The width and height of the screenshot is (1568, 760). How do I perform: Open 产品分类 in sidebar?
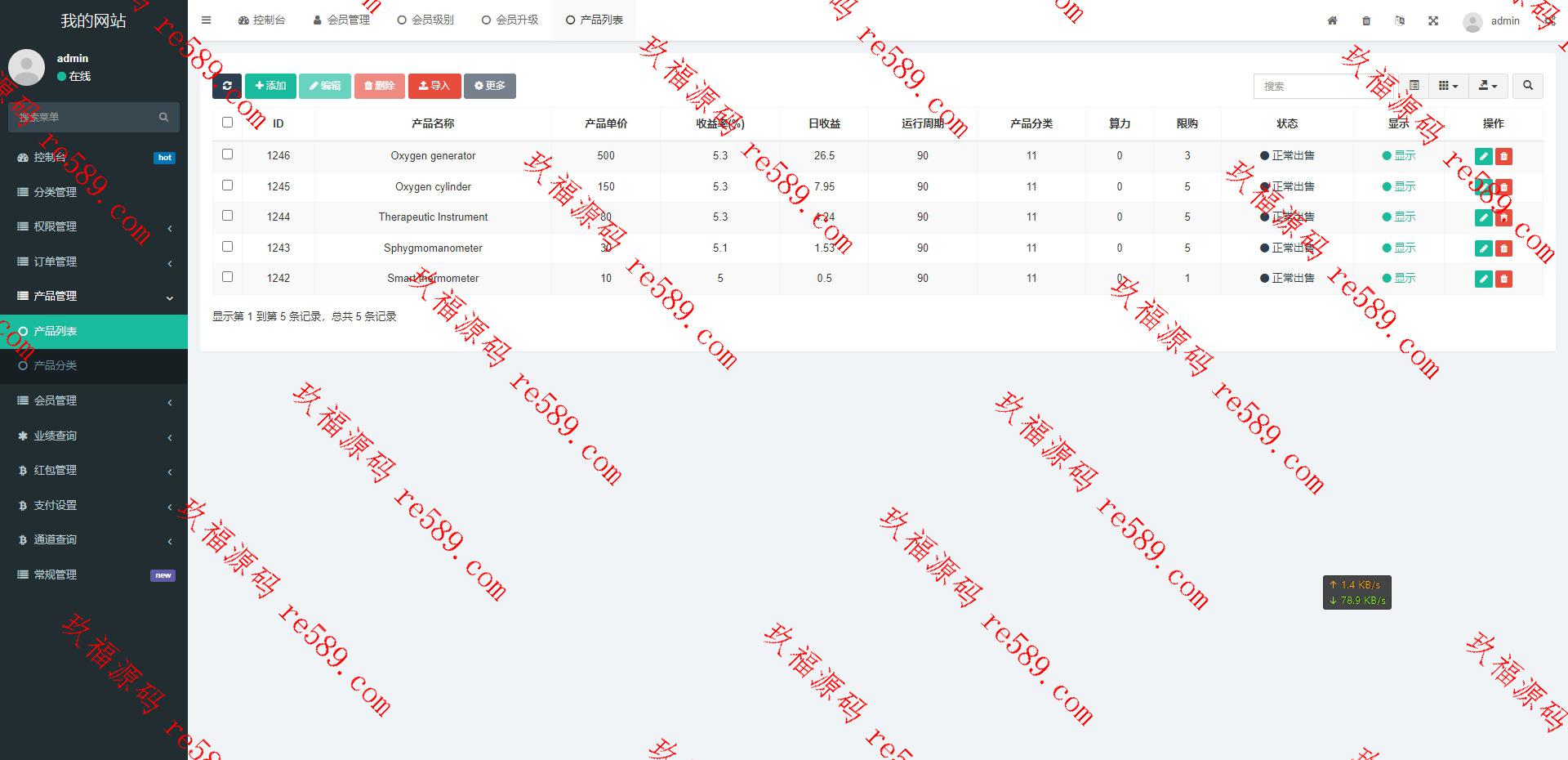tap(94, 365)
